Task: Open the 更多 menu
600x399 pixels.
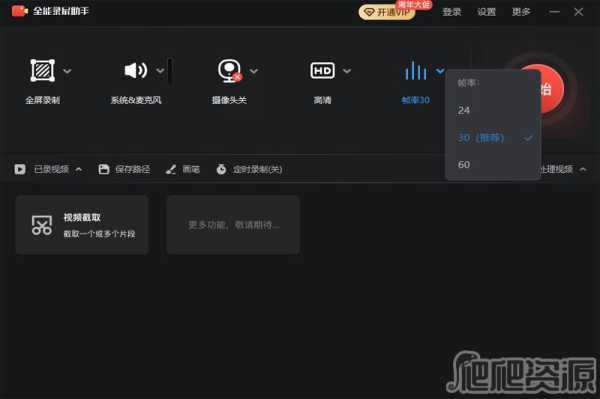Action: pos(521,12)
